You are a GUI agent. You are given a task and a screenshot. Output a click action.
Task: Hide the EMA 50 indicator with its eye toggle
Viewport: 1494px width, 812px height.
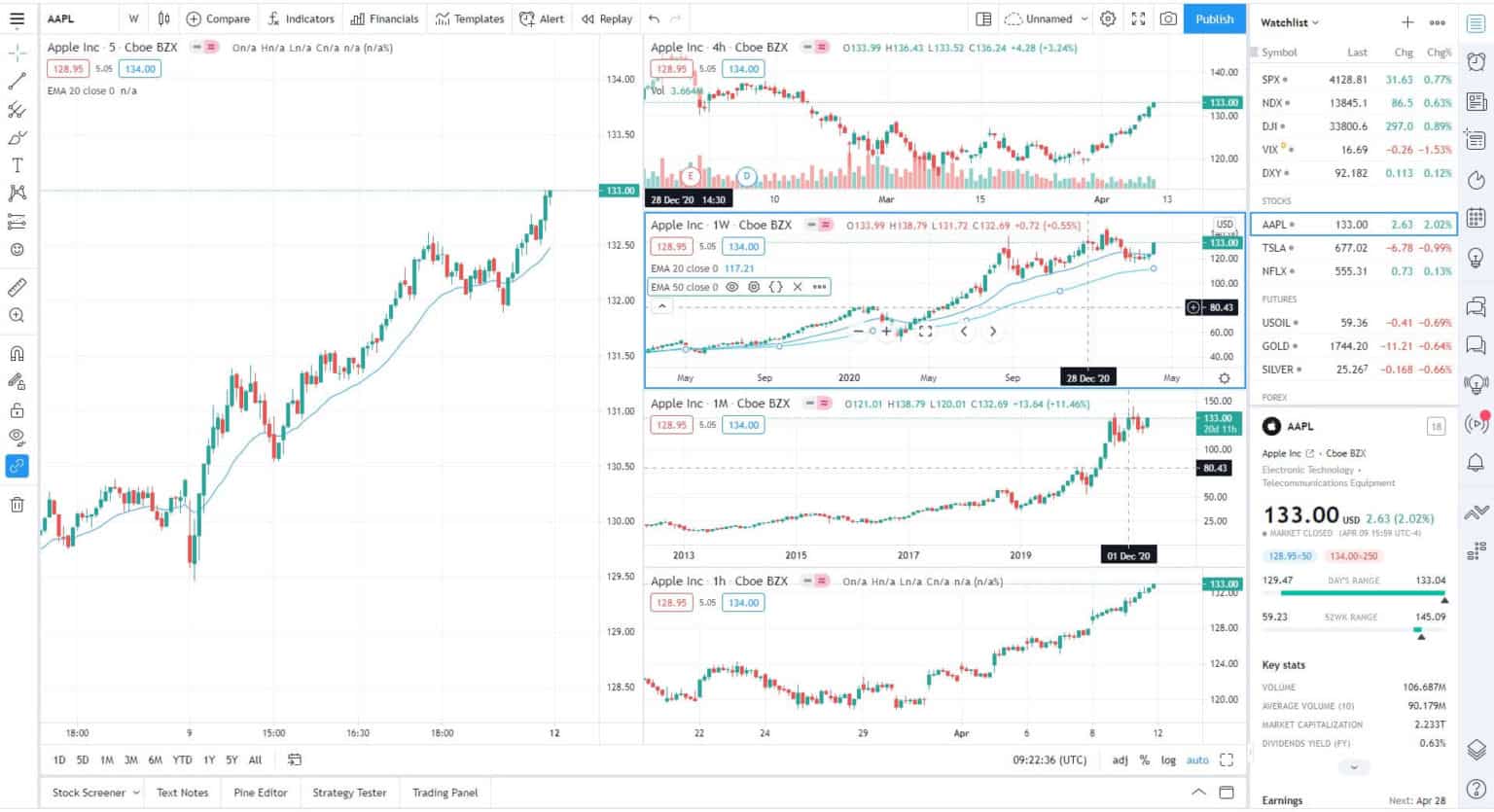coord(732,286)
